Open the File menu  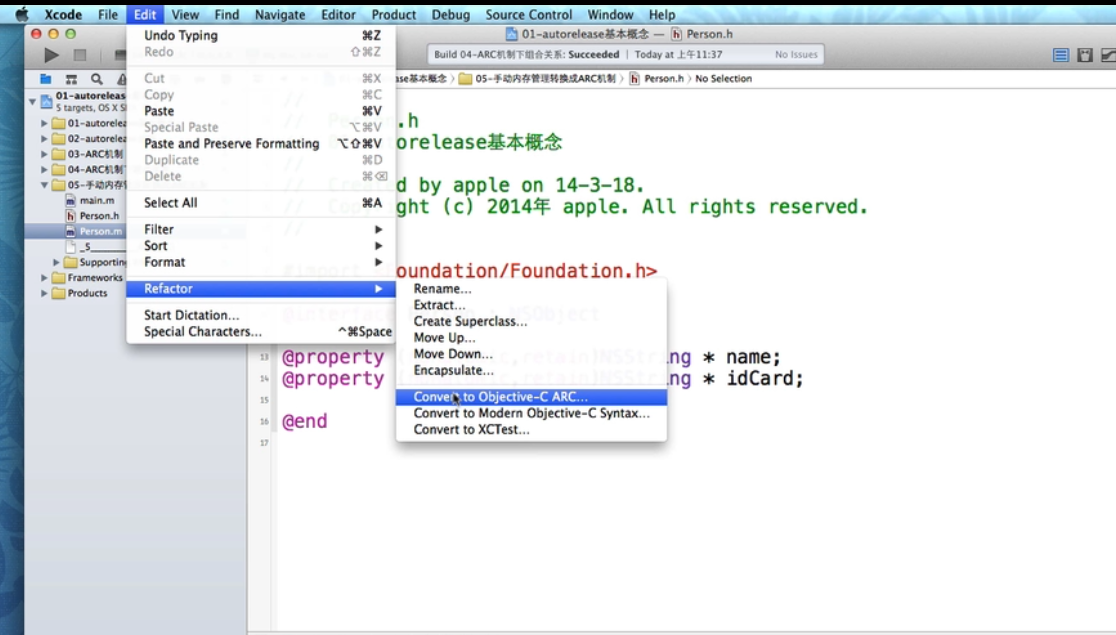108,14
